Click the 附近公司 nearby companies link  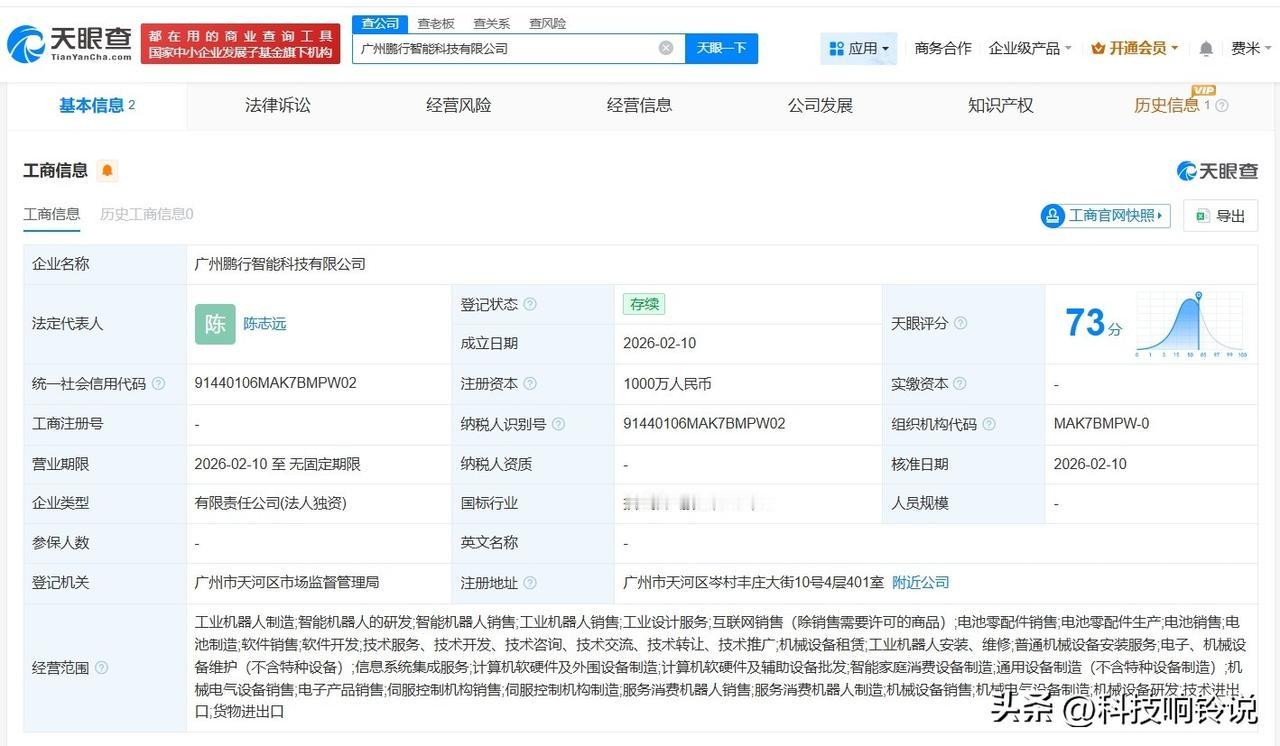919,583
